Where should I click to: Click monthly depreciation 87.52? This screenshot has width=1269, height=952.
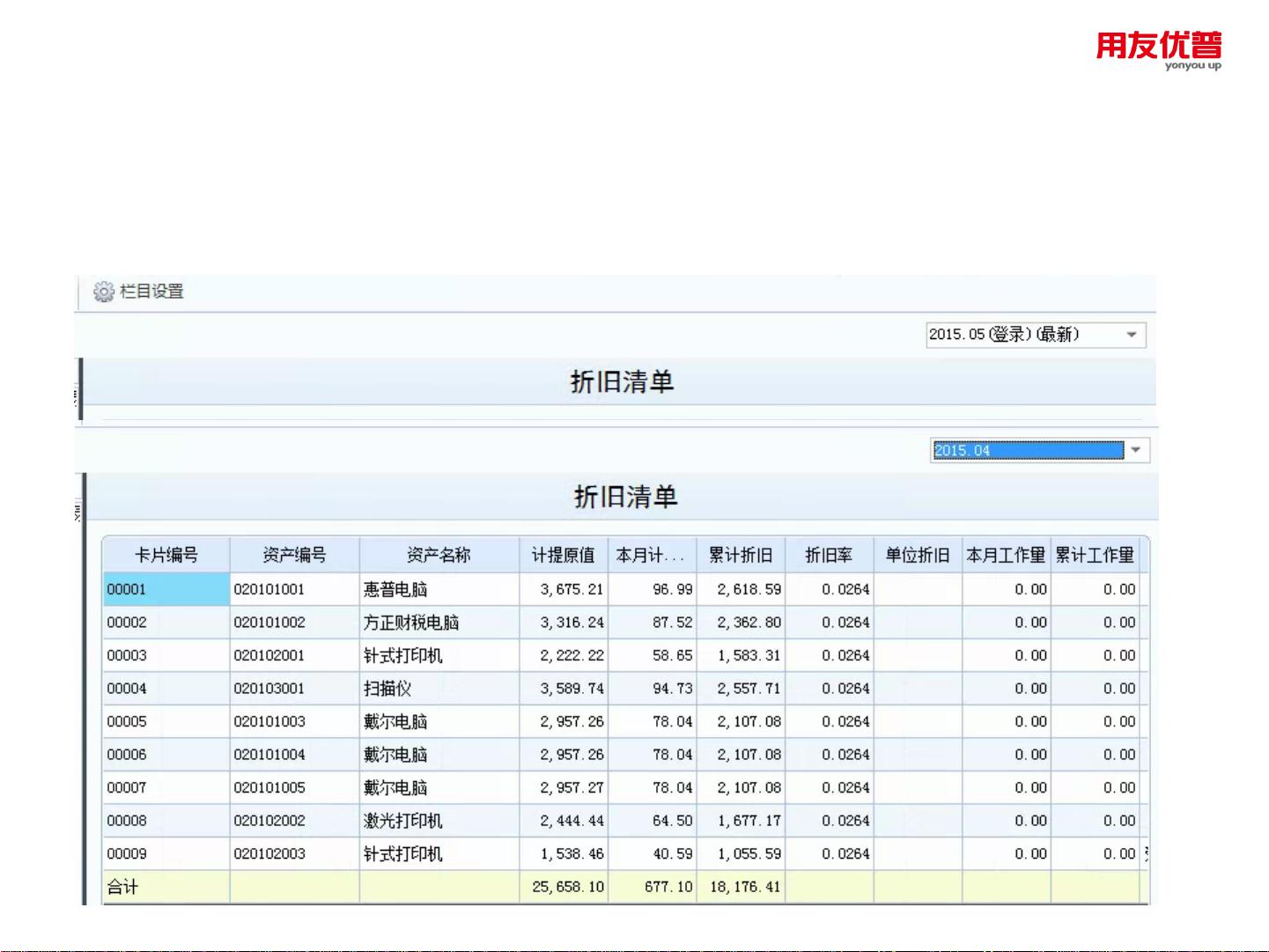coord(673,623)
